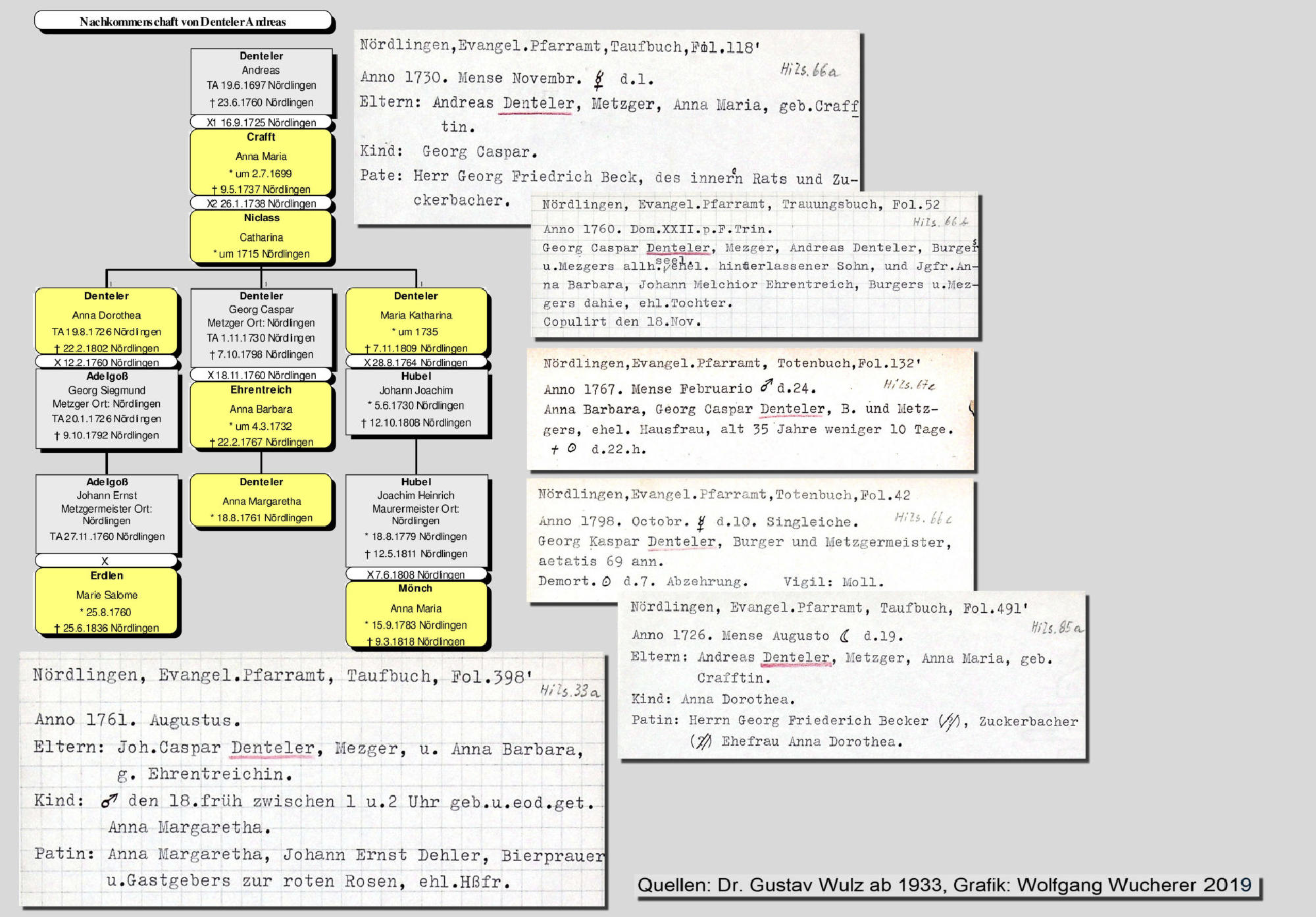The image size is (1316, 917).
Task: Select the Denteler Andreas ancestor box
Action: tap(261, 80)
